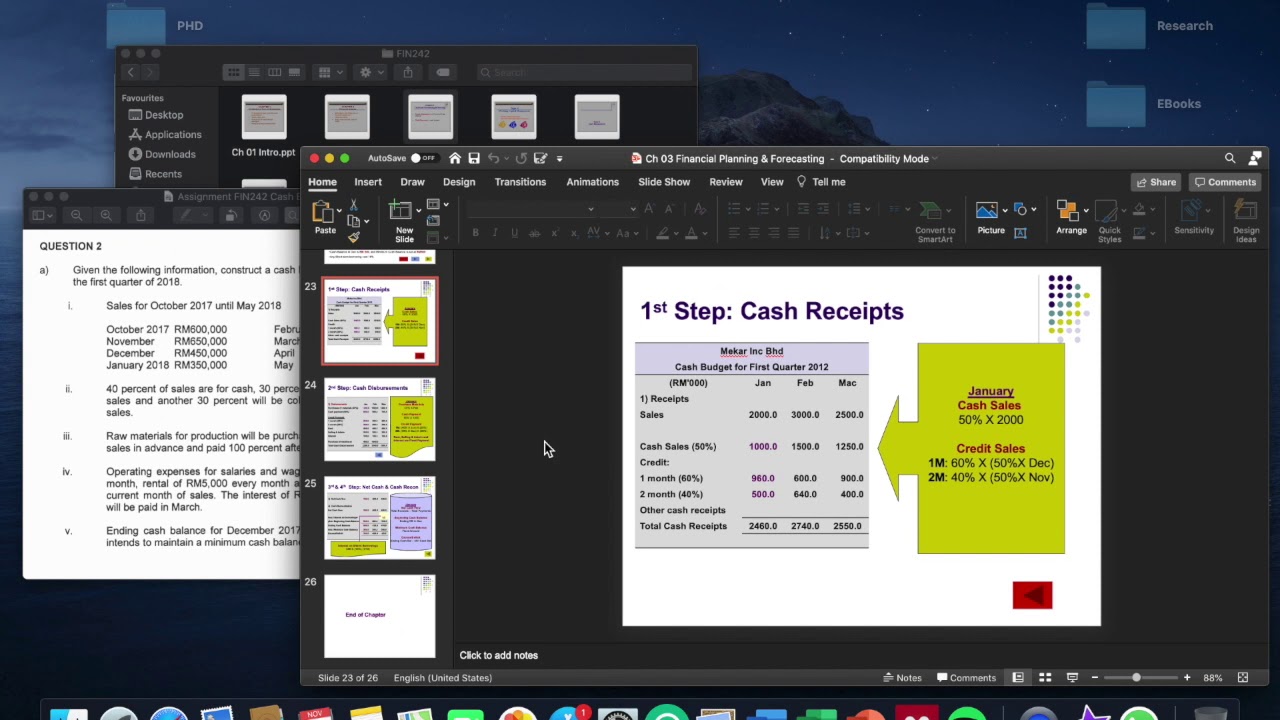Toggle Superscript formatting

[557, 233]
